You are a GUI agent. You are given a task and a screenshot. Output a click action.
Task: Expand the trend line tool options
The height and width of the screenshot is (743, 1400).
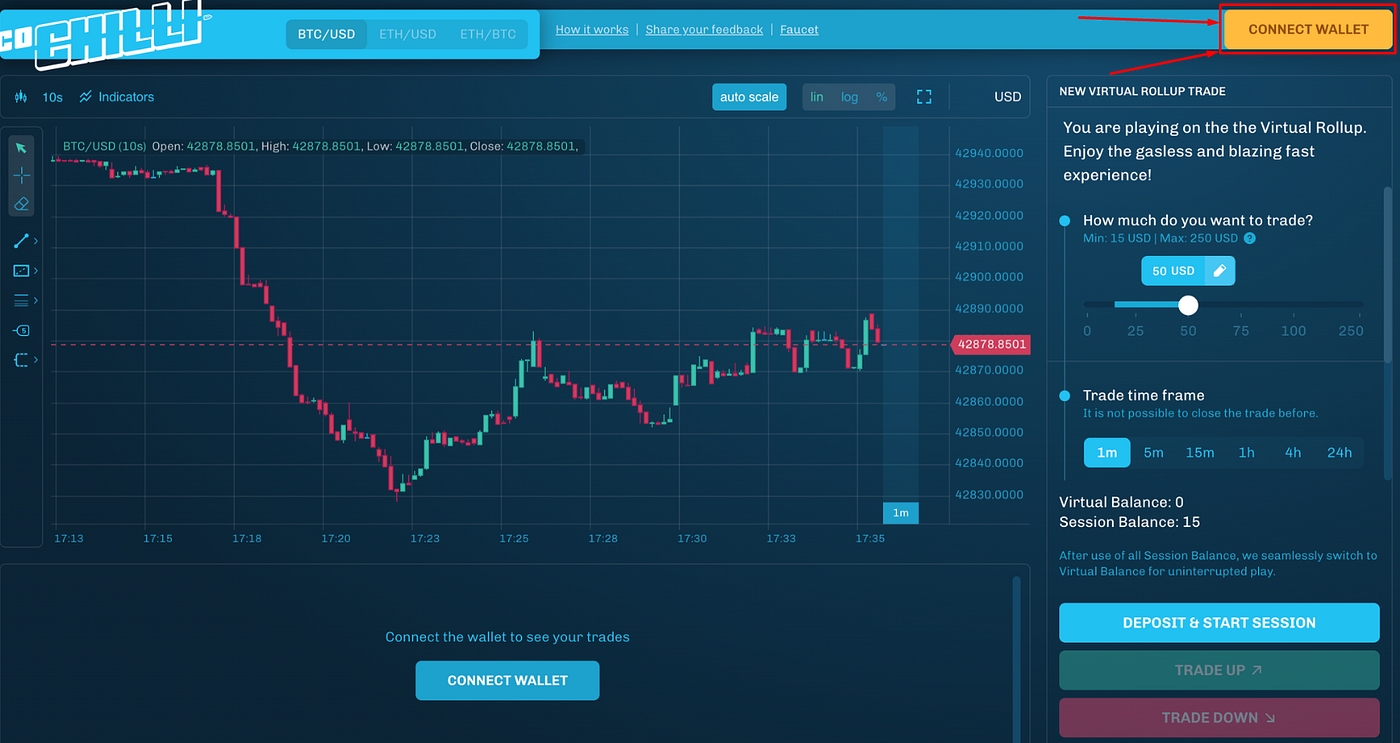click(36, 241)
